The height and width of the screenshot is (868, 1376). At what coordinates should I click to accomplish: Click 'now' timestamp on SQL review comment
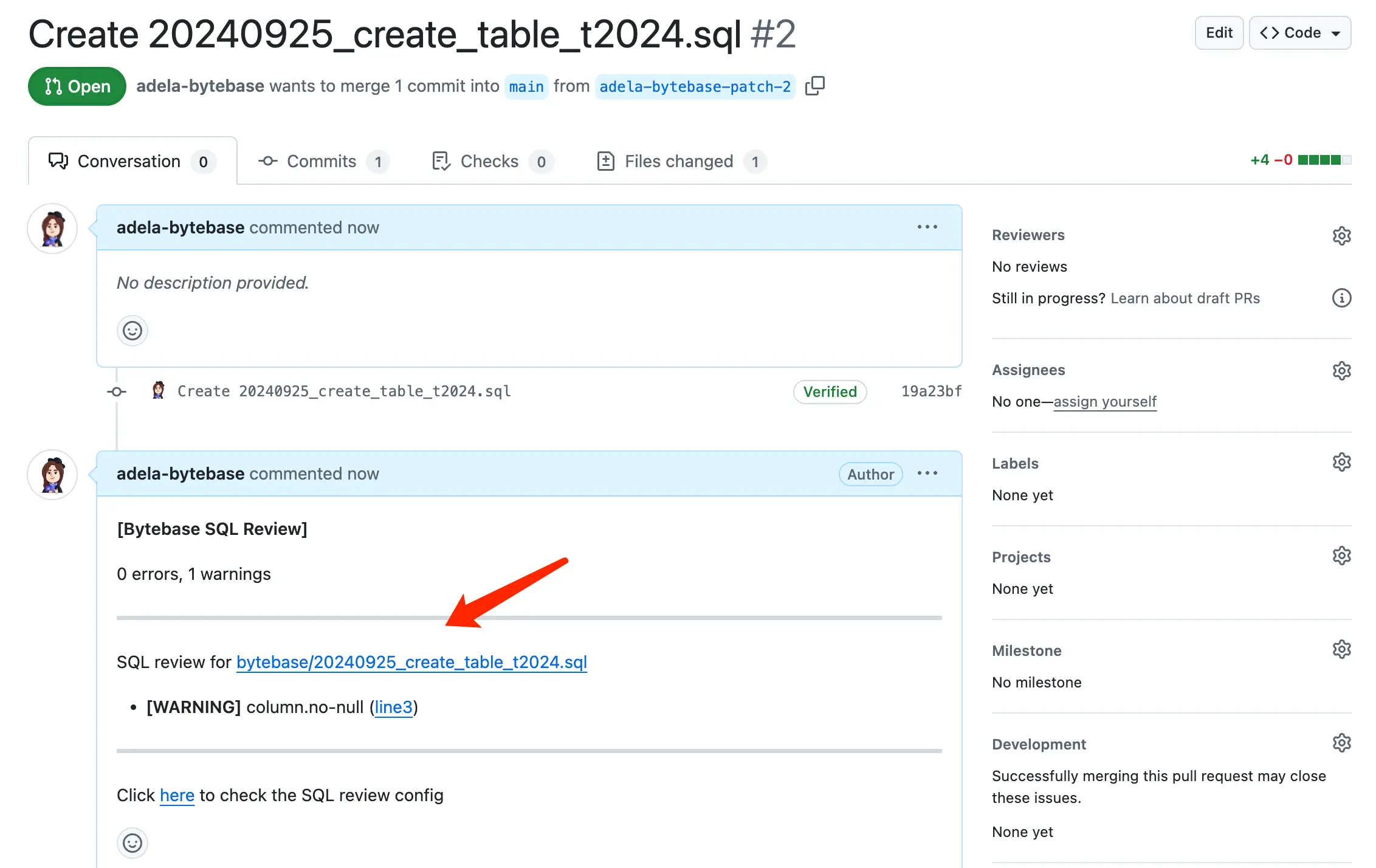tap(363, 474)
